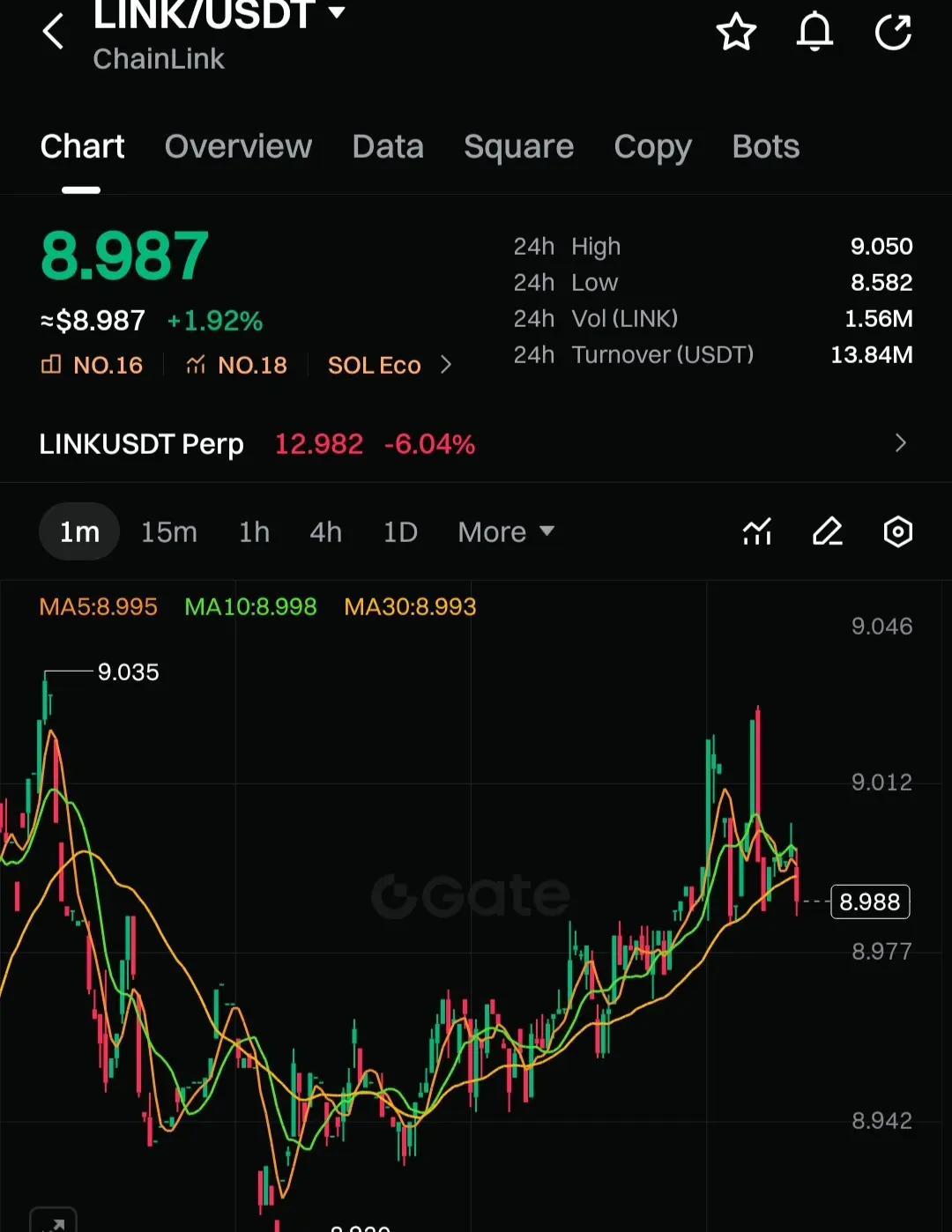Select the 1D timeframe
952x1232 pixels.
[400, 532]
